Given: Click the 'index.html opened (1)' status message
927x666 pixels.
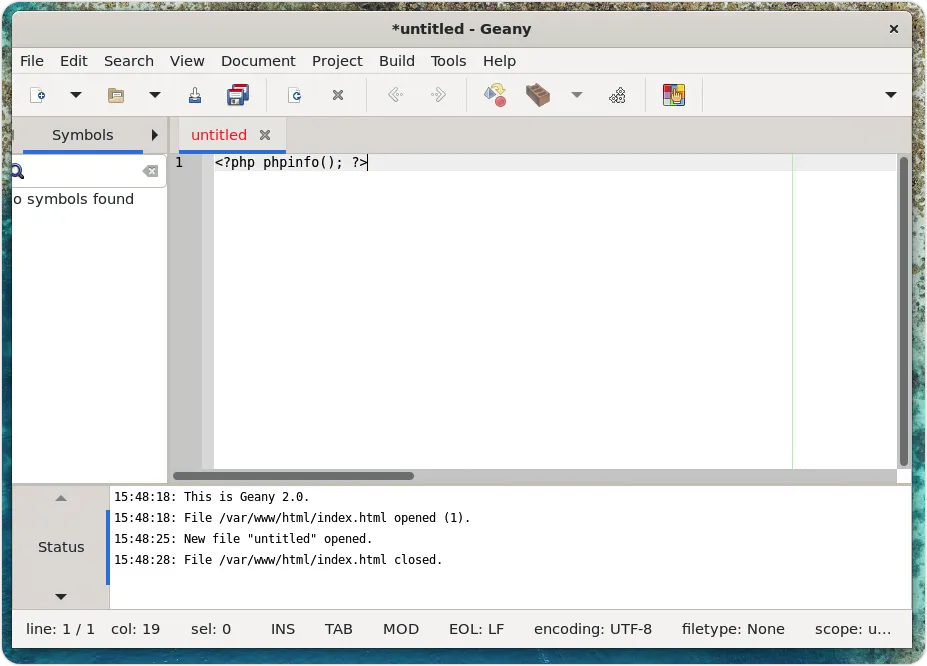Looking at the screenshot, I should click(292, 518).
